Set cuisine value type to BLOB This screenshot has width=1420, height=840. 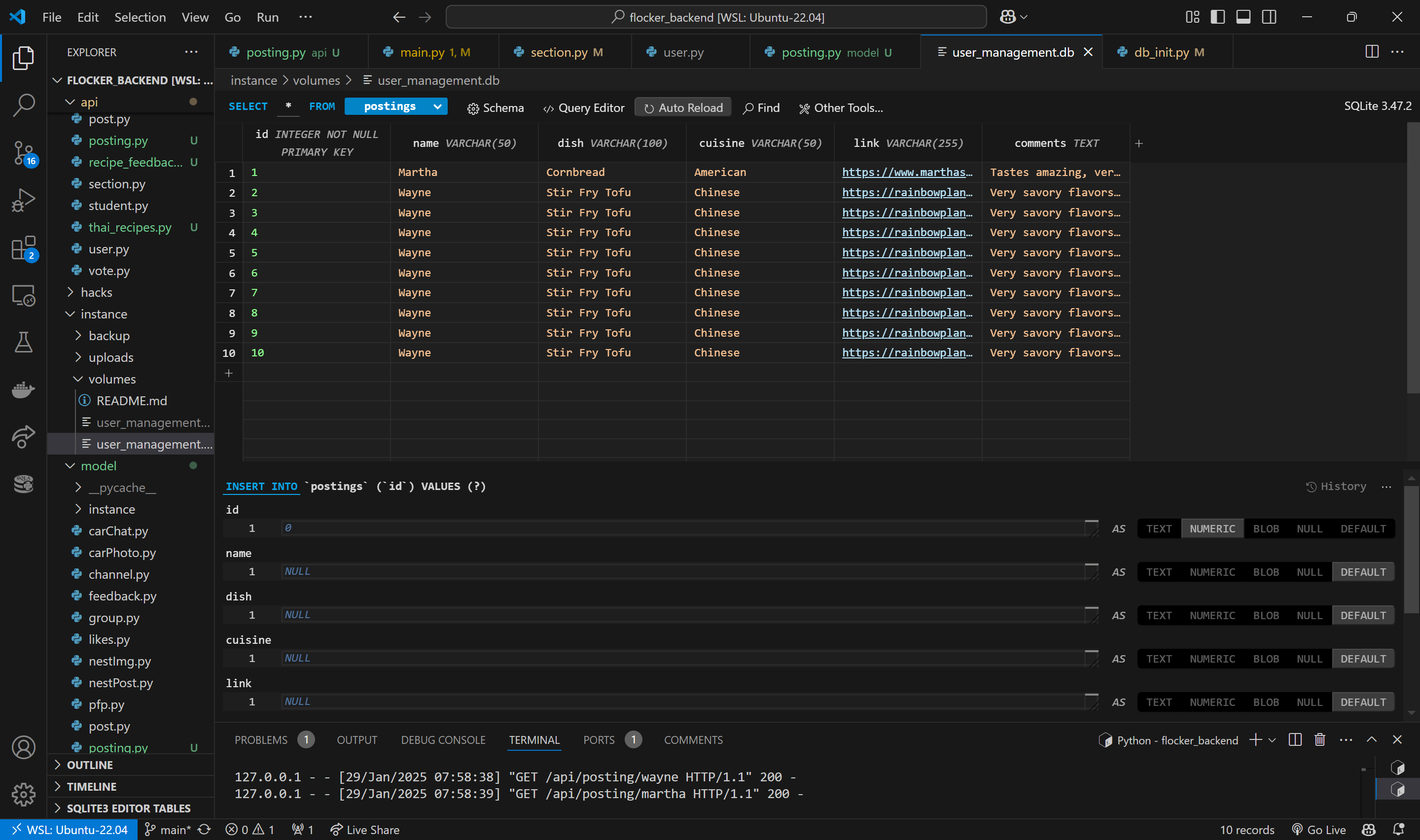coord(1266,659)
